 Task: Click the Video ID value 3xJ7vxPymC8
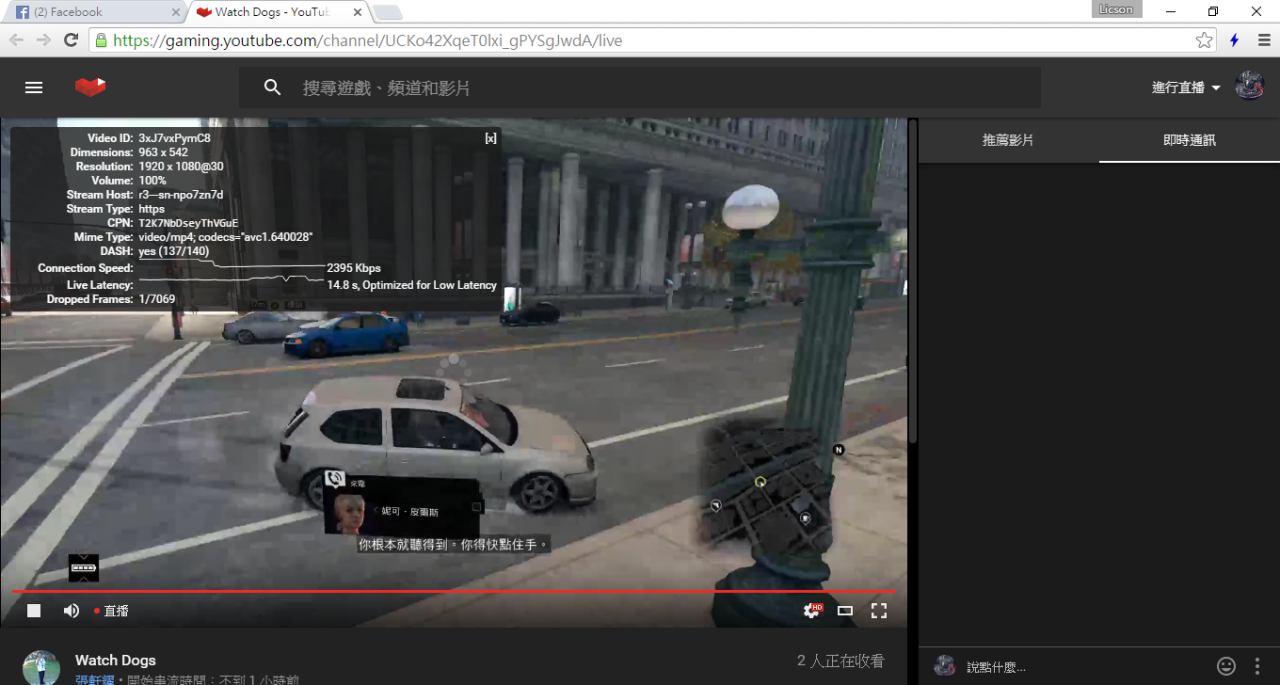(x=174, y=138)
